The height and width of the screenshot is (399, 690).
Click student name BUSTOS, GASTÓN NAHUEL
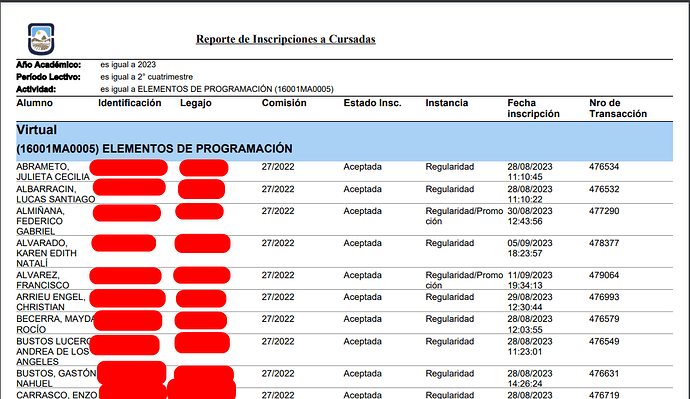tap(56, 378)
